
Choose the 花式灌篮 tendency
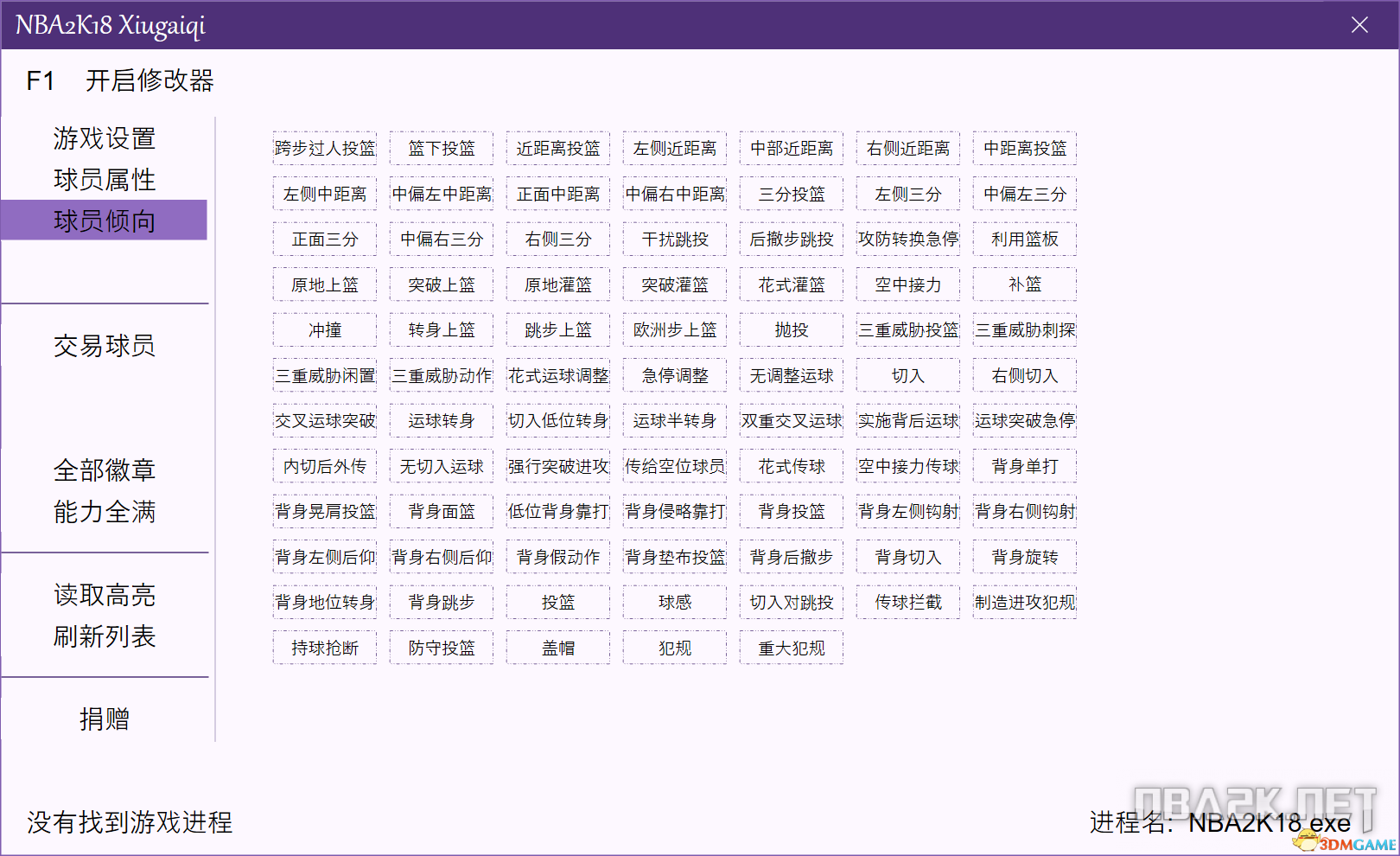click(x=792, y=284)
